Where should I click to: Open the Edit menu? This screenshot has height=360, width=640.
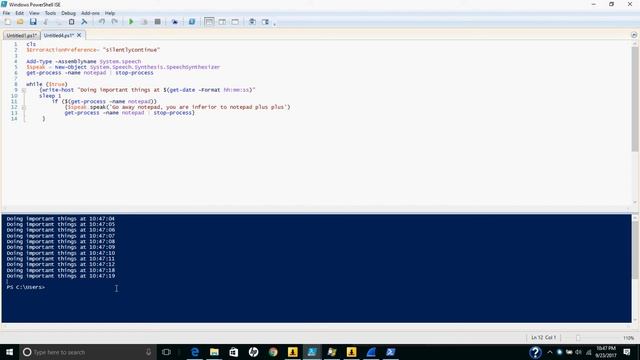point(19,13)
